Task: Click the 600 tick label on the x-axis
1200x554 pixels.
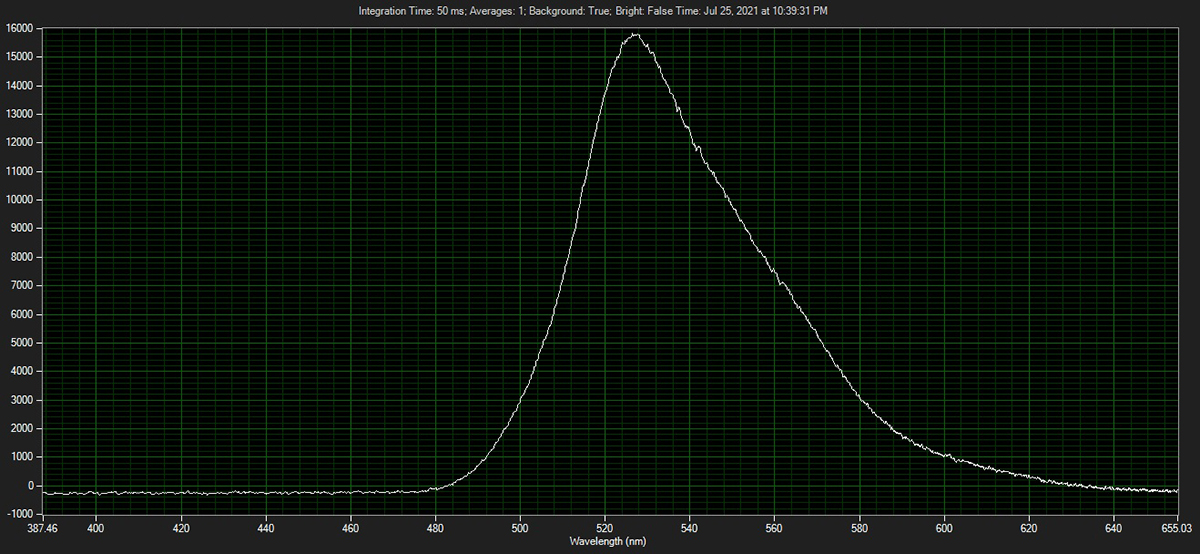Action: click(x=944, y=526)
